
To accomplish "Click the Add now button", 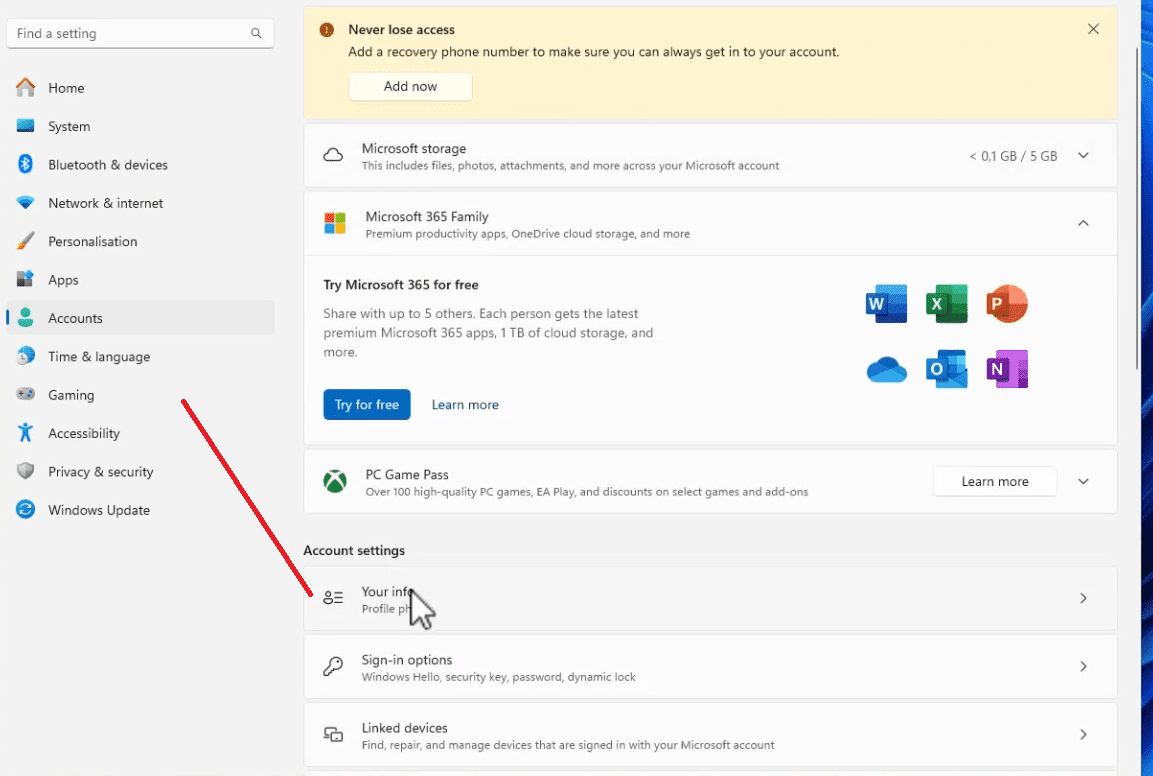I will tap(410, 86).
